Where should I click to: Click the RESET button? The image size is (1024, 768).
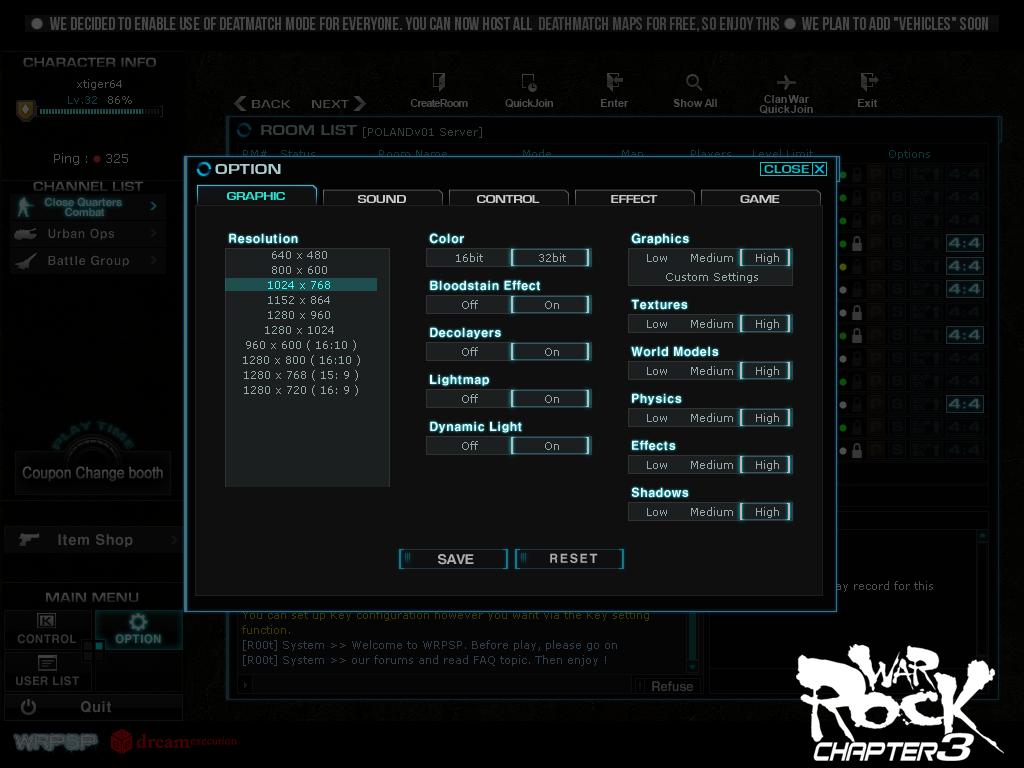click(569, 559)
